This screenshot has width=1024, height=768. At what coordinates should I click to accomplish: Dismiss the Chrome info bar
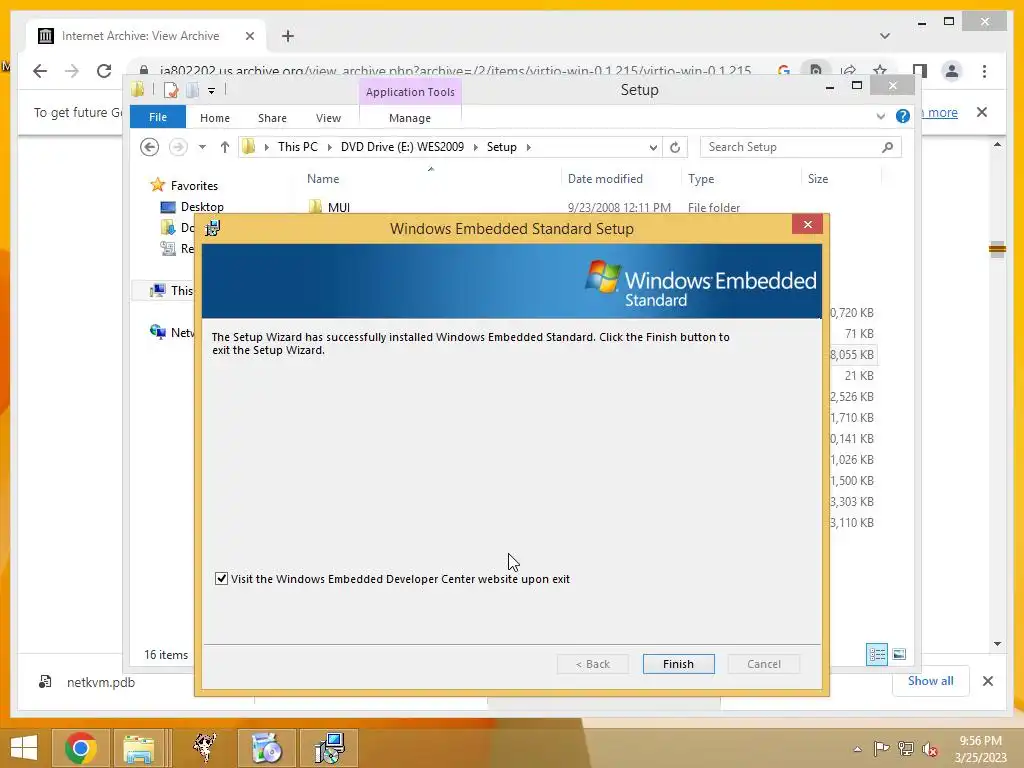point(982,112)
